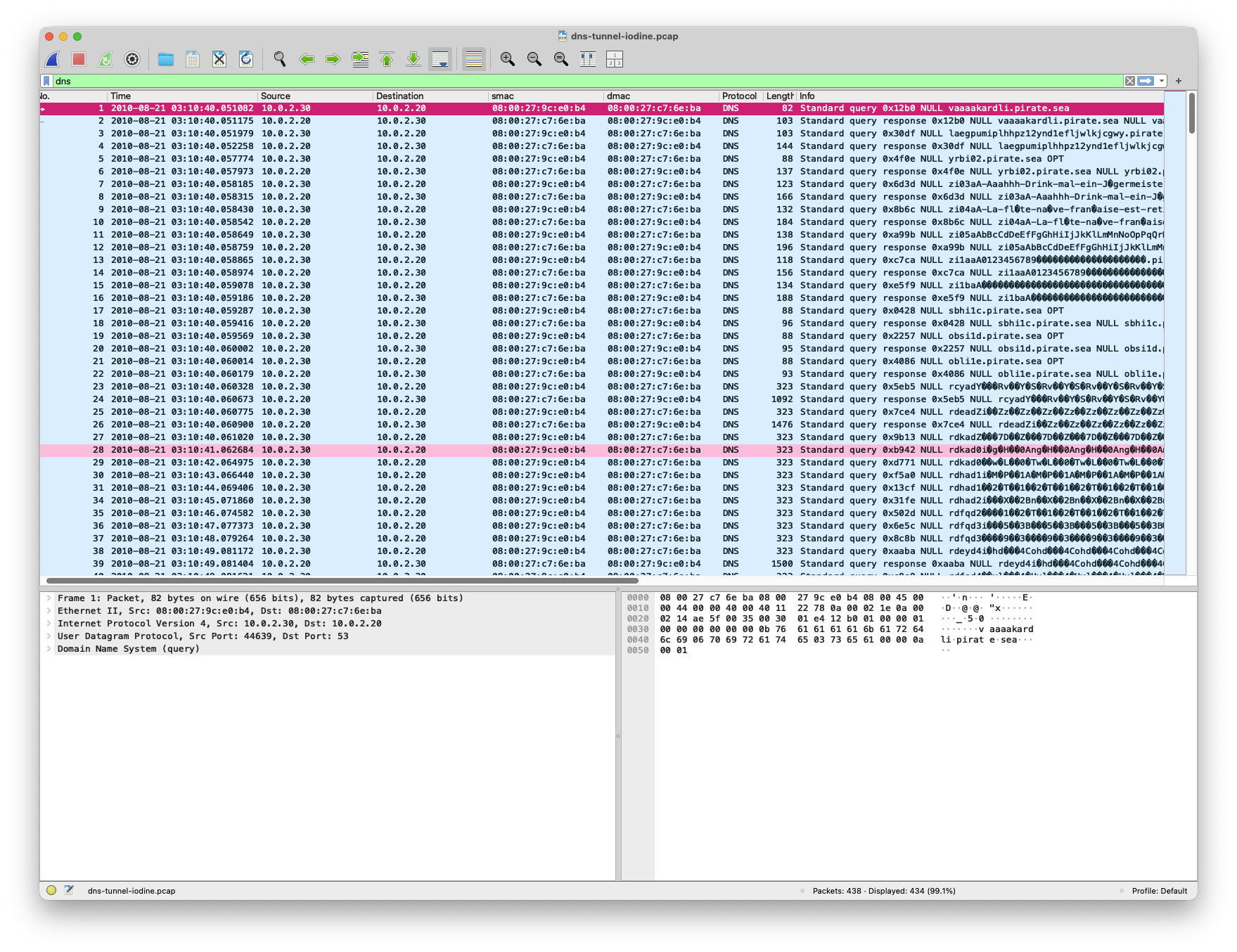Zoom in on packet text
This screenshot has height=952, width=1237.
[x=508, y=59]
